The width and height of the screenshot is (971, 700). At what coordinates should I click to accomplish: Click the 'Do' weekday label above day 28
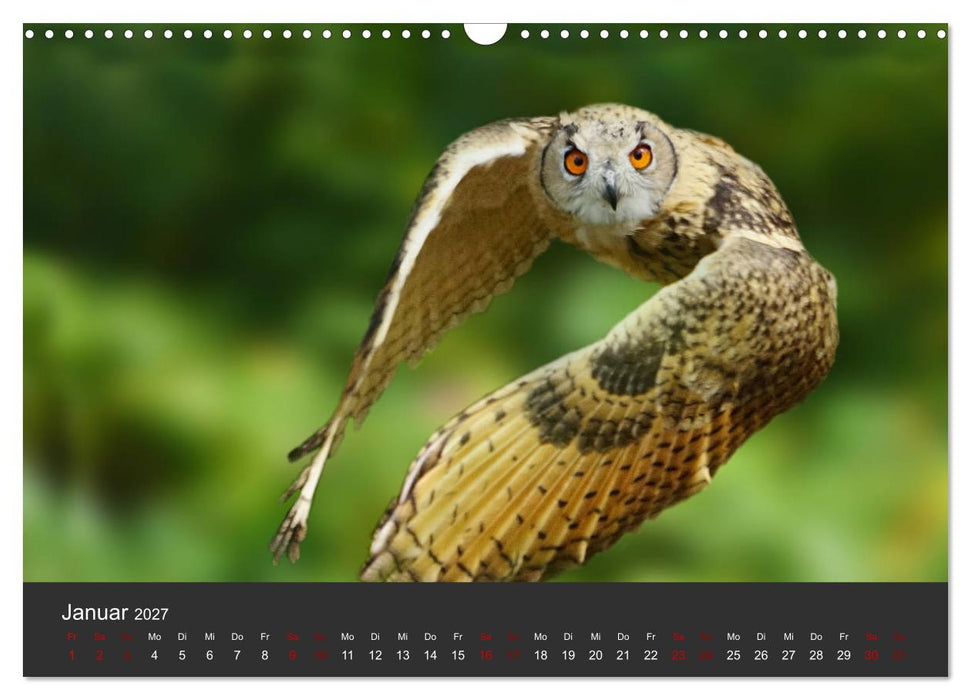point(816,637)
